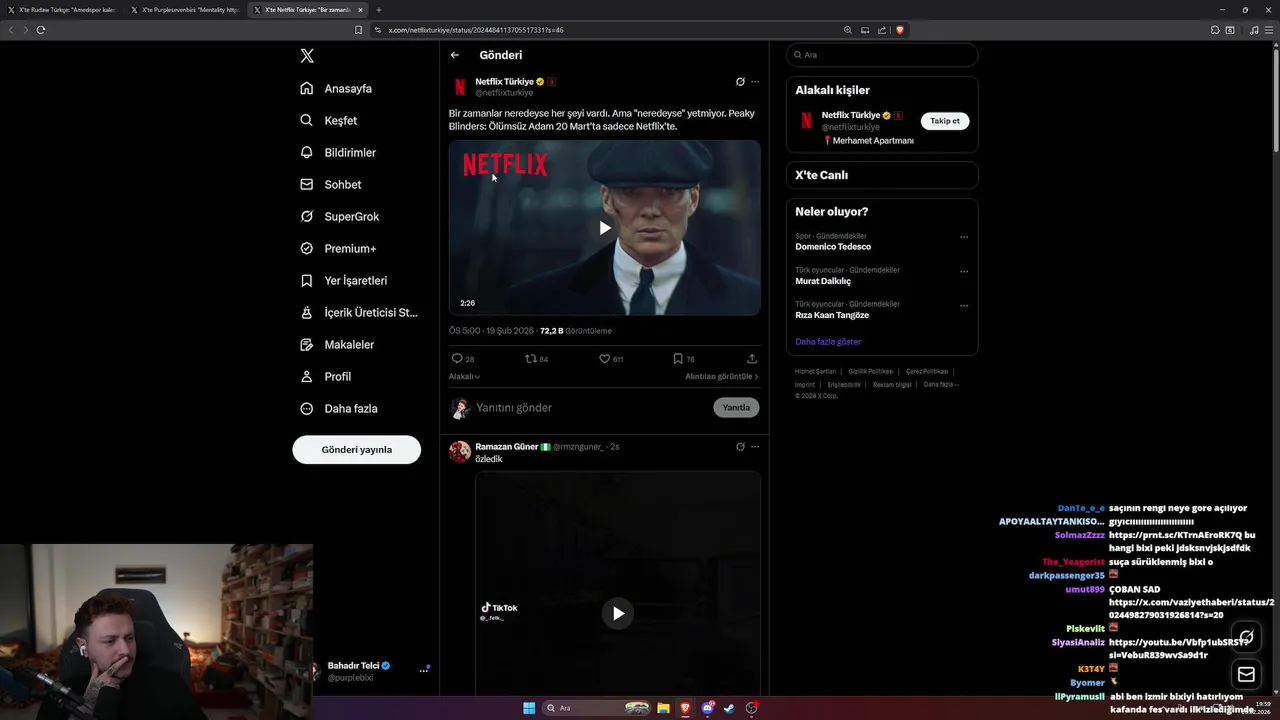Open Steam from the taskbar

coord(729,708)
